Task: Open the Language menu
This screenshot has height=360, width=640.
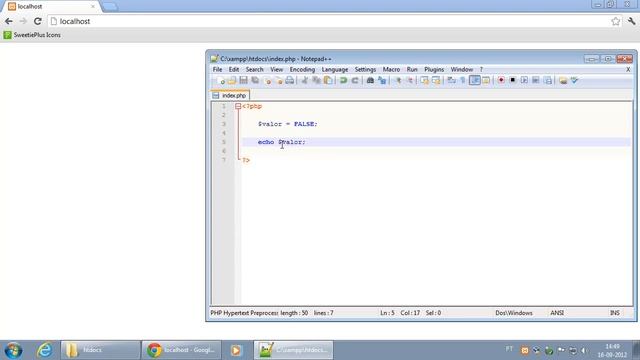Action: (335, 69)
